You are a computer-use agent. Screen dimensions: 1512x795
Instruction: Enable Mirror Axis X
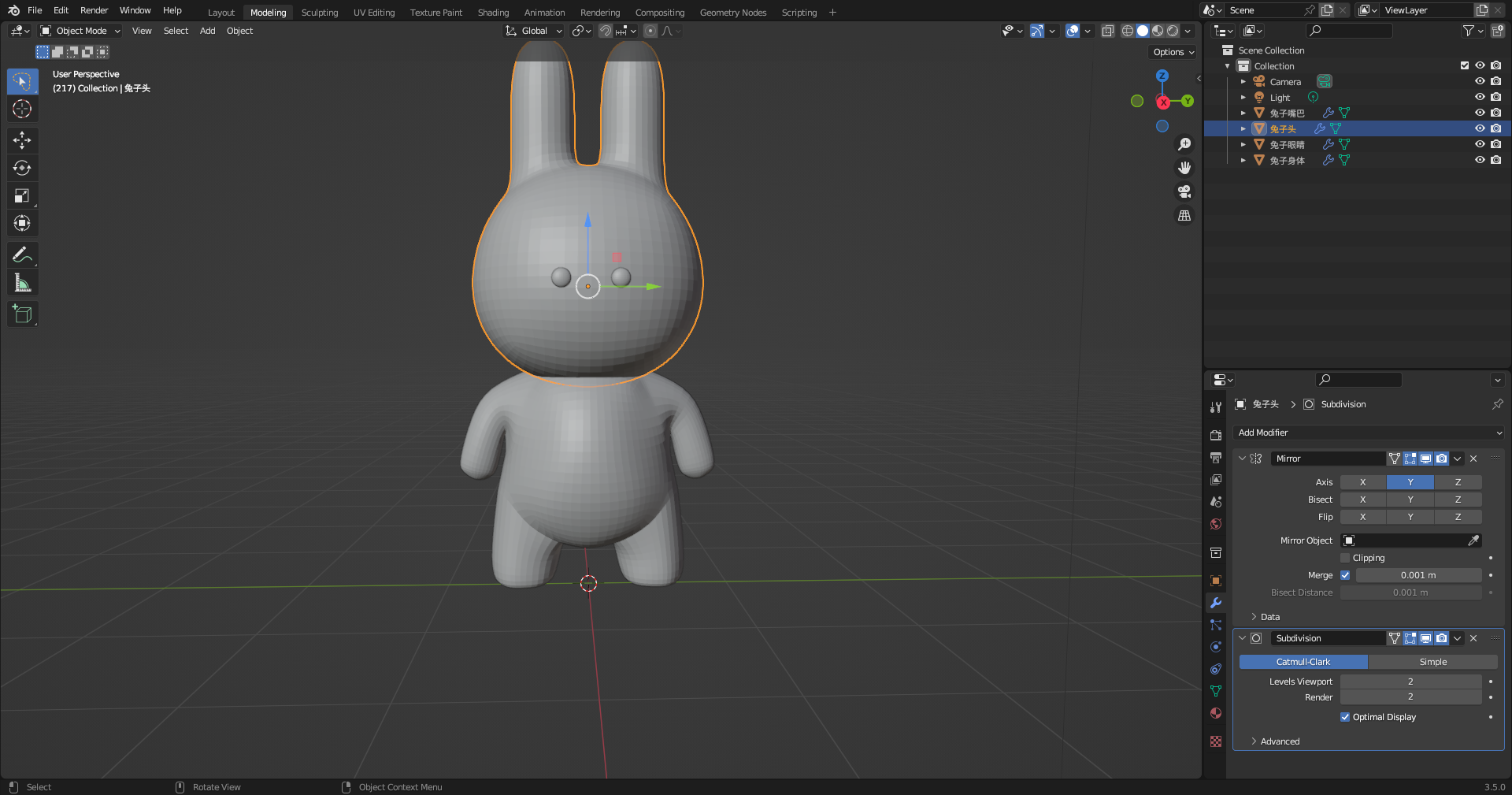pyautogui.click(x=1363, y=482)
